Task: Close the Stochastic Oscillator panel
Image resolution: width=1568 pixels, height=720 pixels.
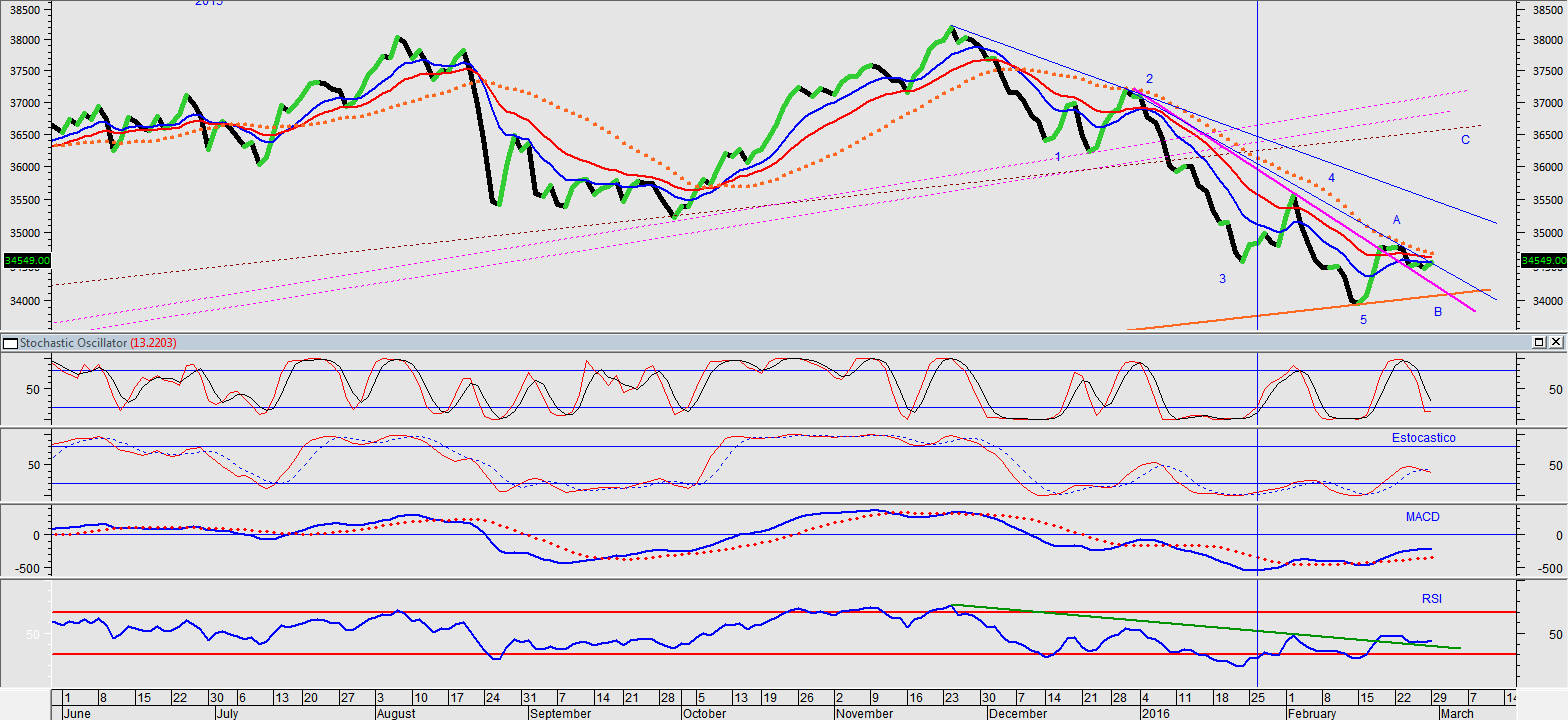Action: [1556, 342]
